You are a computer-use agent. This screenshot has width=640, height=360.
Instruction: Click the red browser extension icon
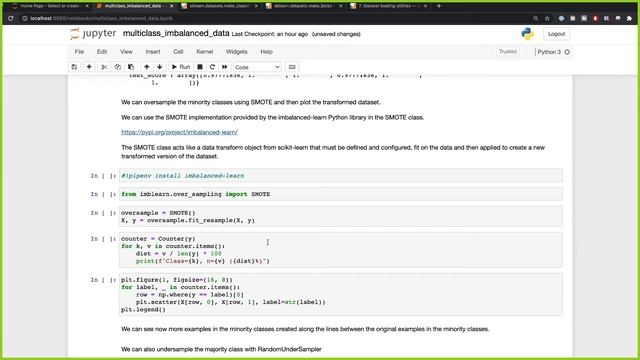595,18
